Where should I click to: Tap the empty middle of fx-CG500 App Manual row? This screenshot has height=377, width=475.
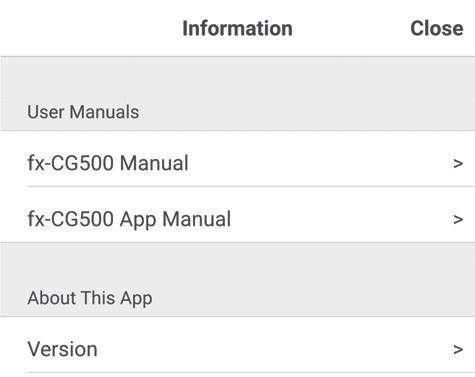tap(342, 215)
